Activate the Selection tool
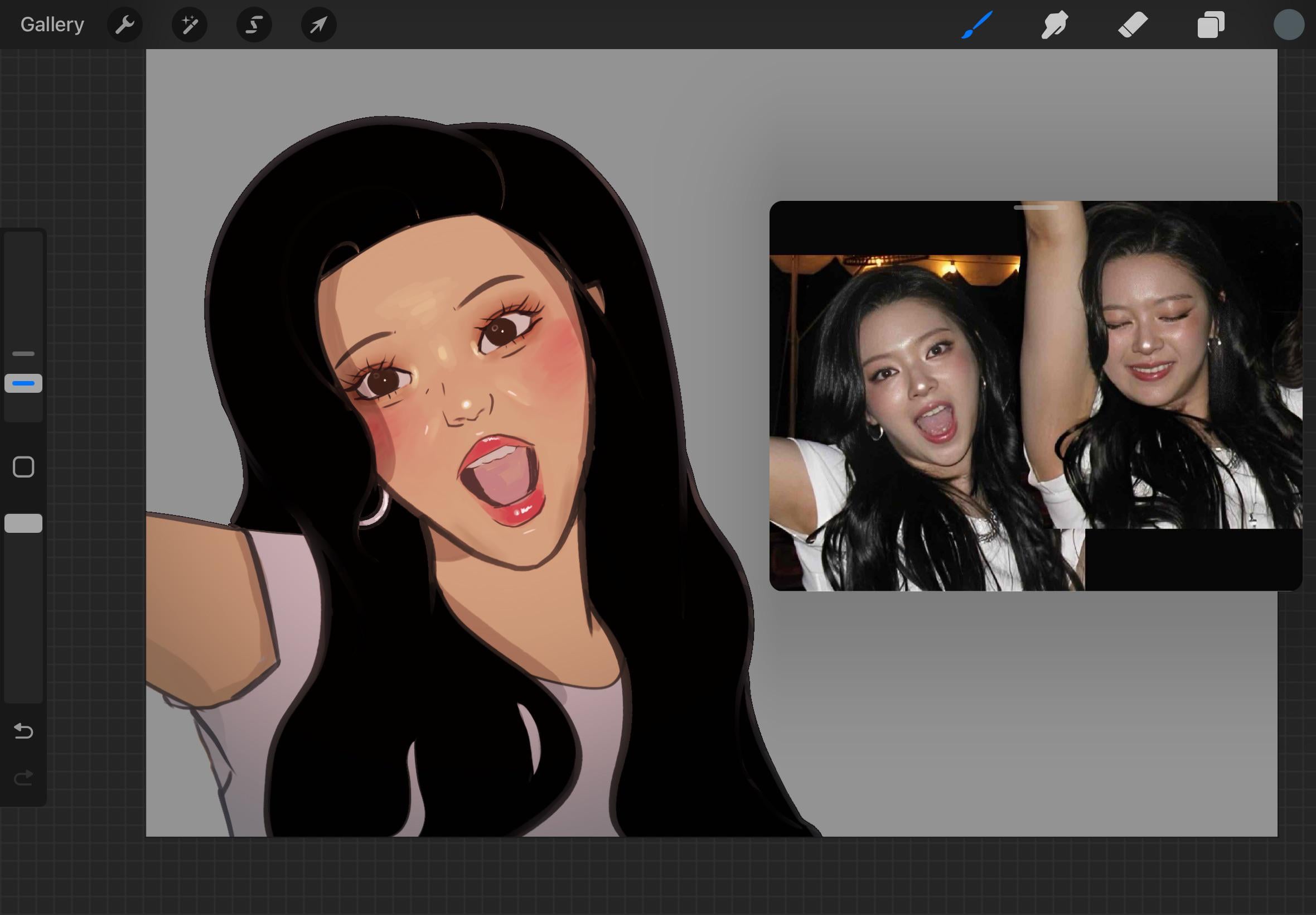Viewport: 1316px width, 915px height. (x=254, y=25)
